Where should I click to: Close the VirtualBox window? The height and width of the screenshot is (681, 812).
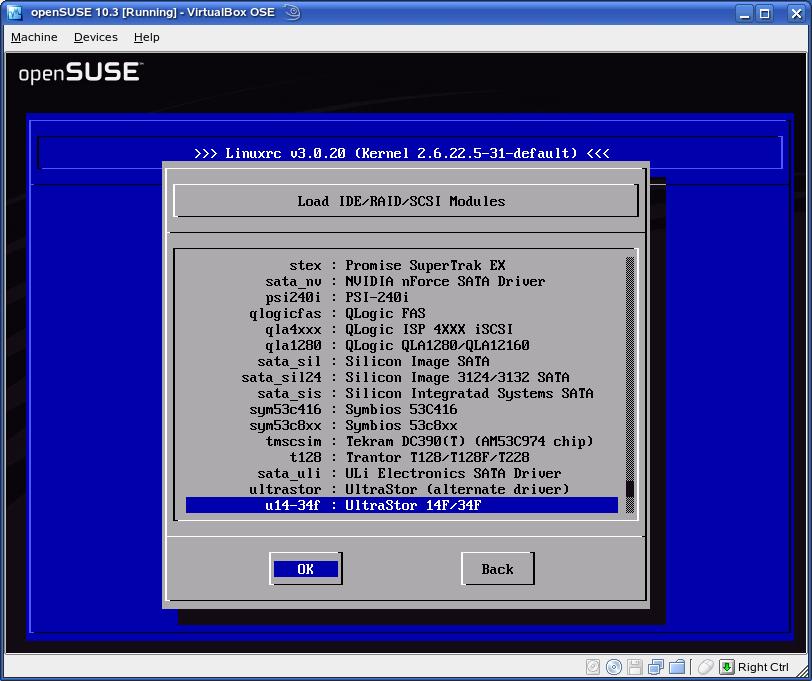point(796,13)
